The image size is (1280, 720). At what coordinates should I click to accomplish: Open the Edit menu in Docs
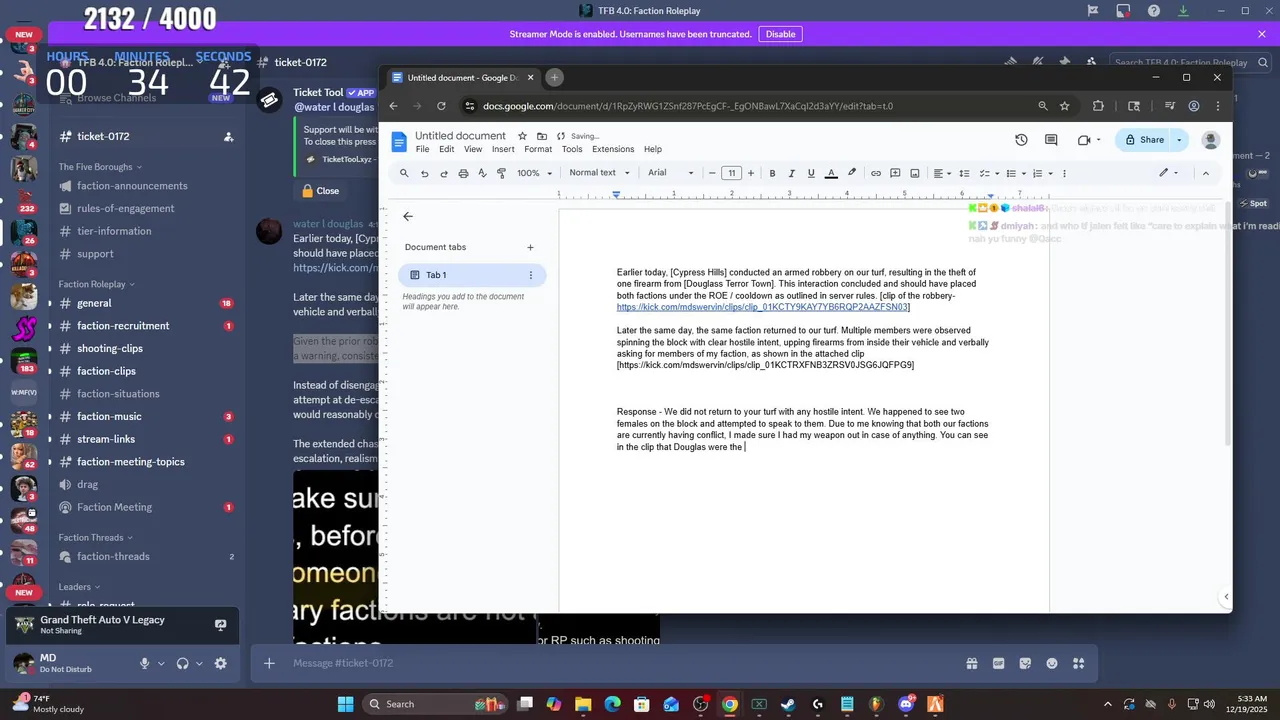click(x=446, y=149)
